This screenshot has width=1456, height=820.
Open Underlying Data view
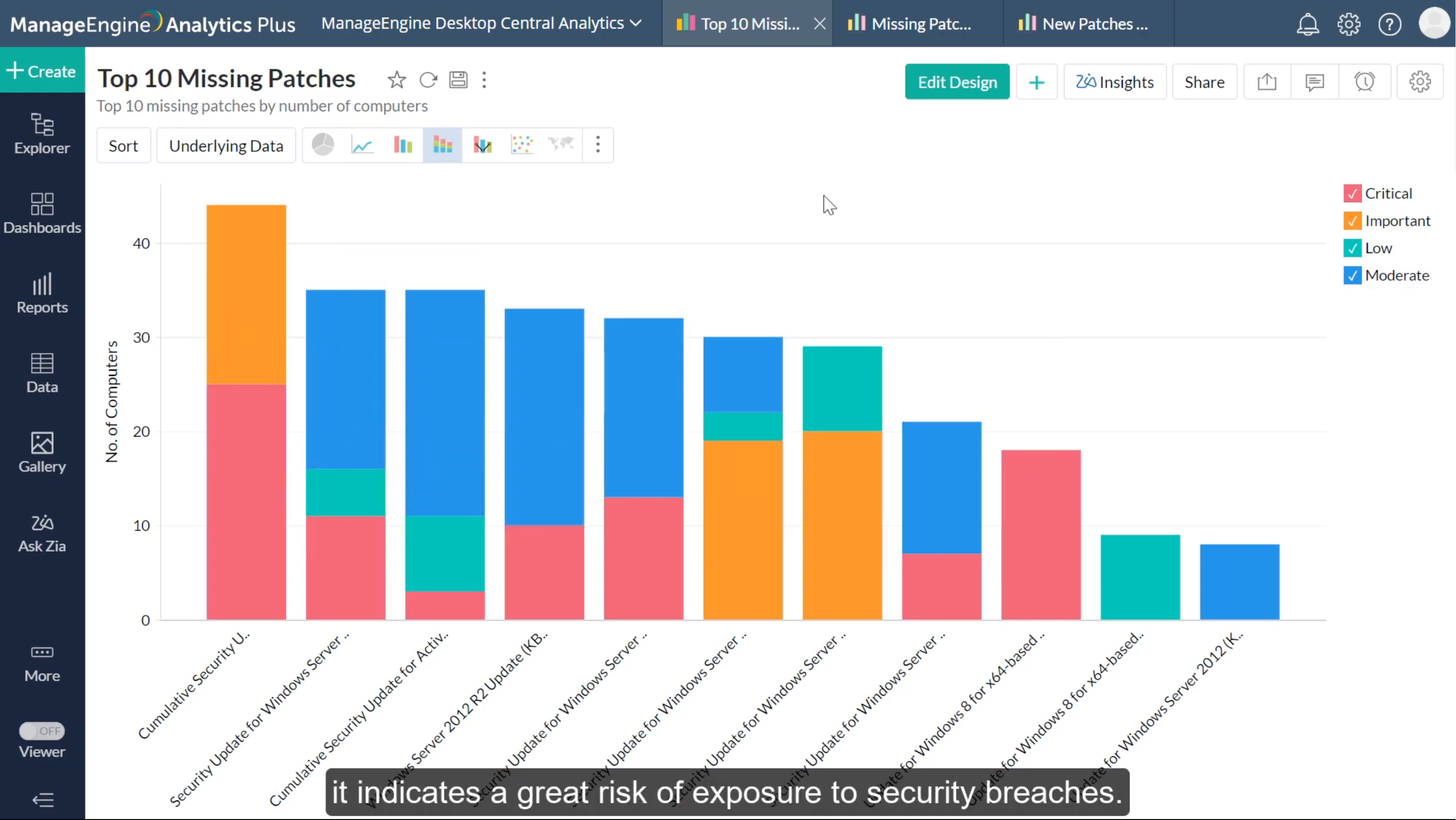point(226,146)
